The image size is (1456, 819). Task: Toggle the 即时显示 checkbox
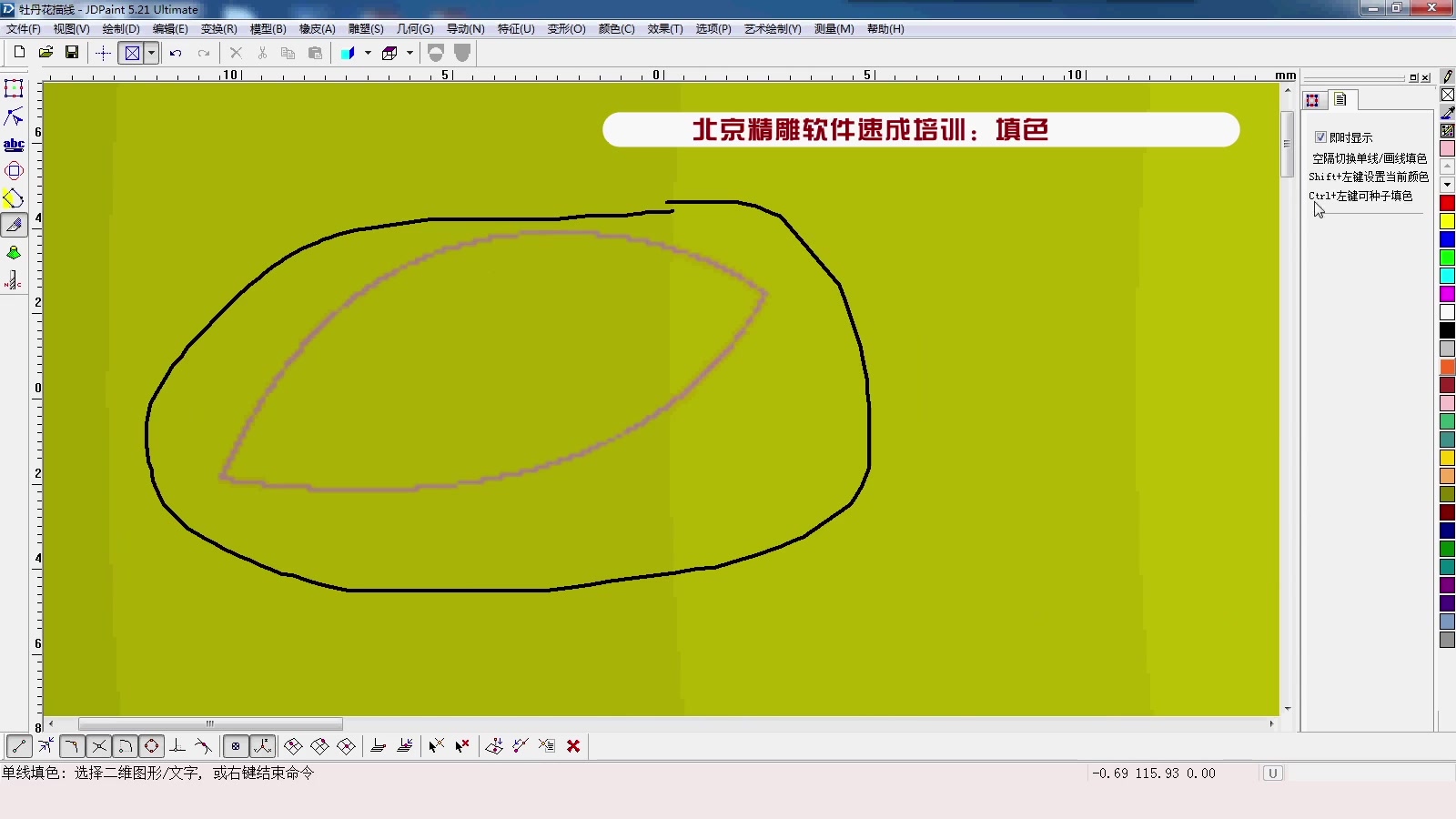1322,136
